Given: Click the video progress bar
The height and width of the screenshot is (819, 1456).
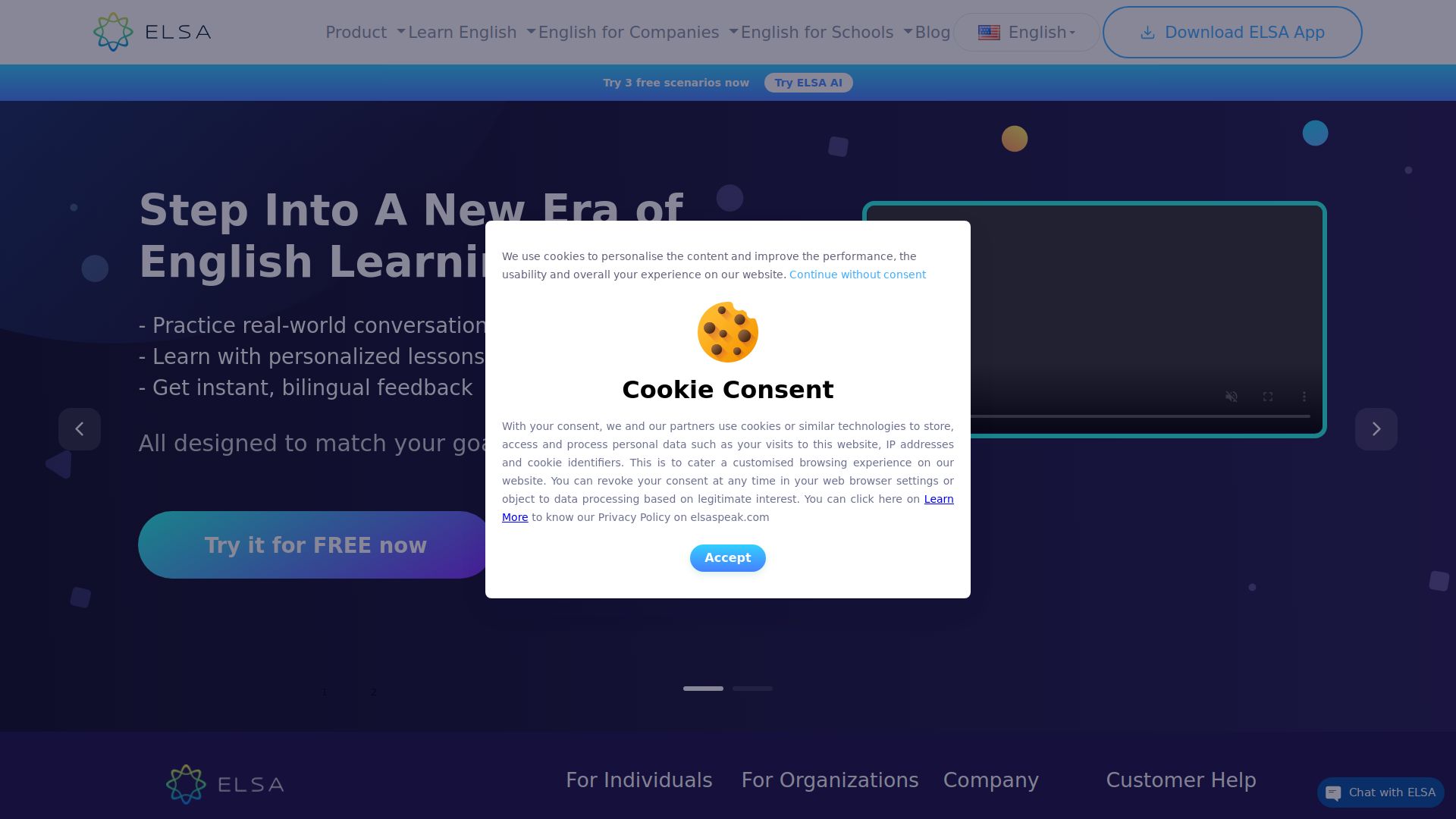Looking at the screenshot, I should (1140, 416).
